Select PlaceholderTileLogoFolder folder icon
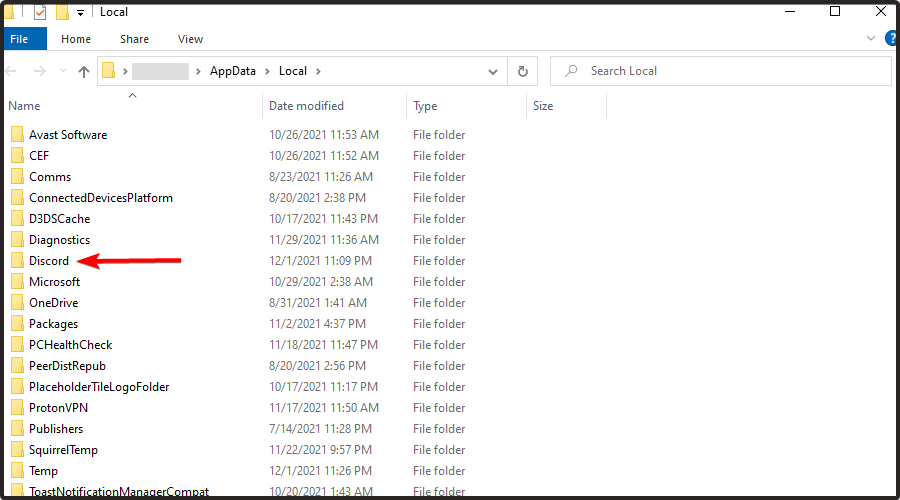Image resolution: width=900 pixels, height=500 pixels. (x=17, y=387)
